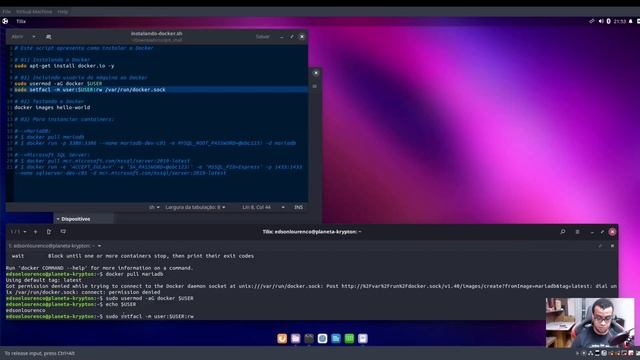
Task: Open the Largura da tabulação dropdown
Action: (x=195, y=207)
